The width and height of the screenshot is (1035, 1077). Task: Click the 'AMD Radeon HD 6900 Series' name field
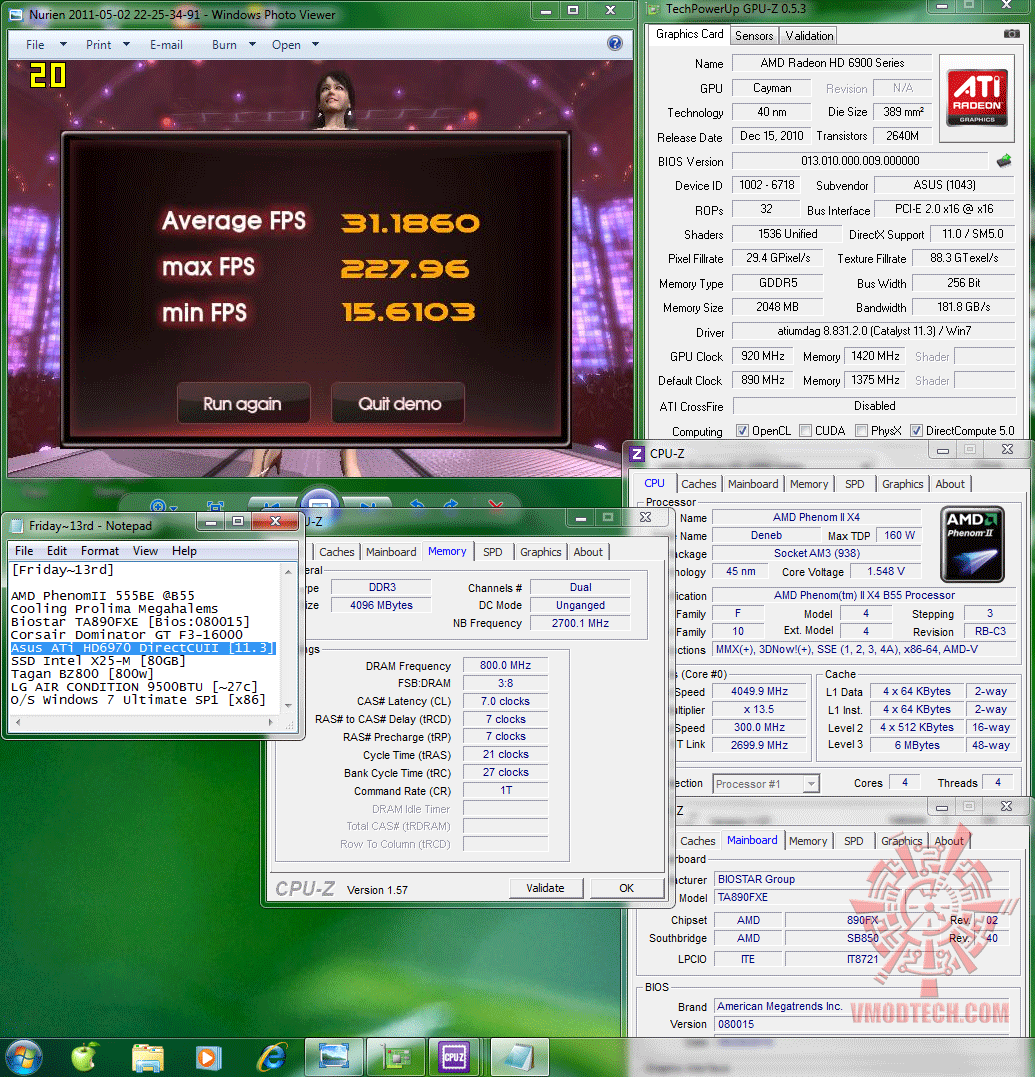click(x=832, y=63)
